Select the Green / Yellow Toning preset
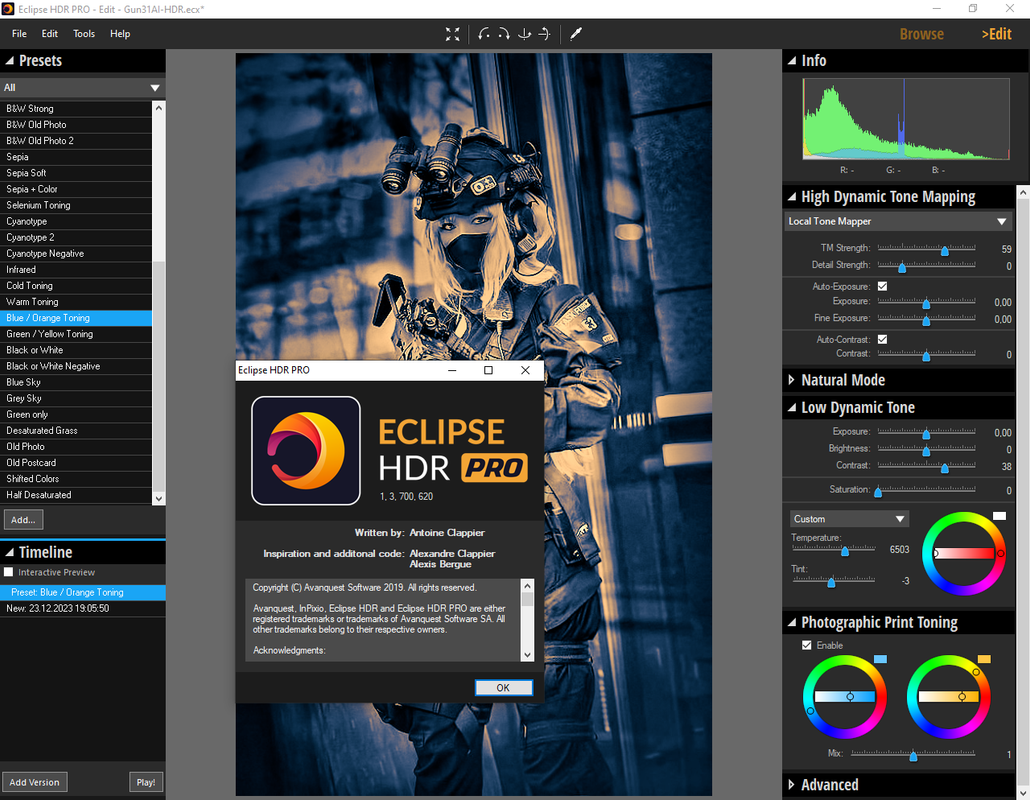Screen dimensions: 1030x800 [76, 334]
